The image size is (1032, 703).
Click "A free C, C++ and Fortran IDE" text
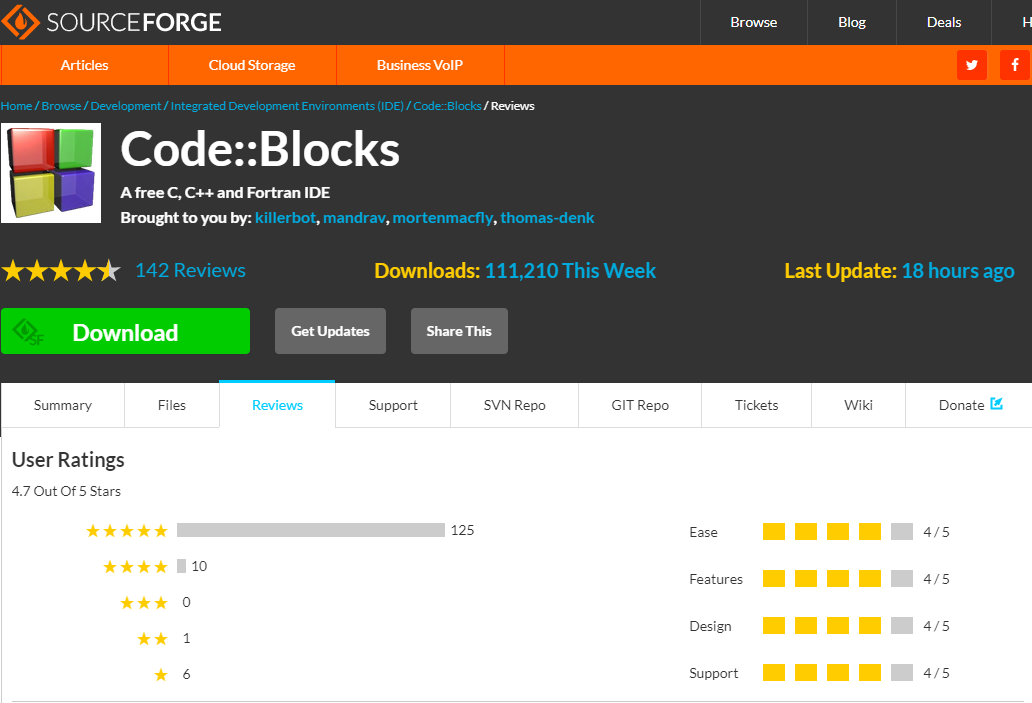[225, 193]
